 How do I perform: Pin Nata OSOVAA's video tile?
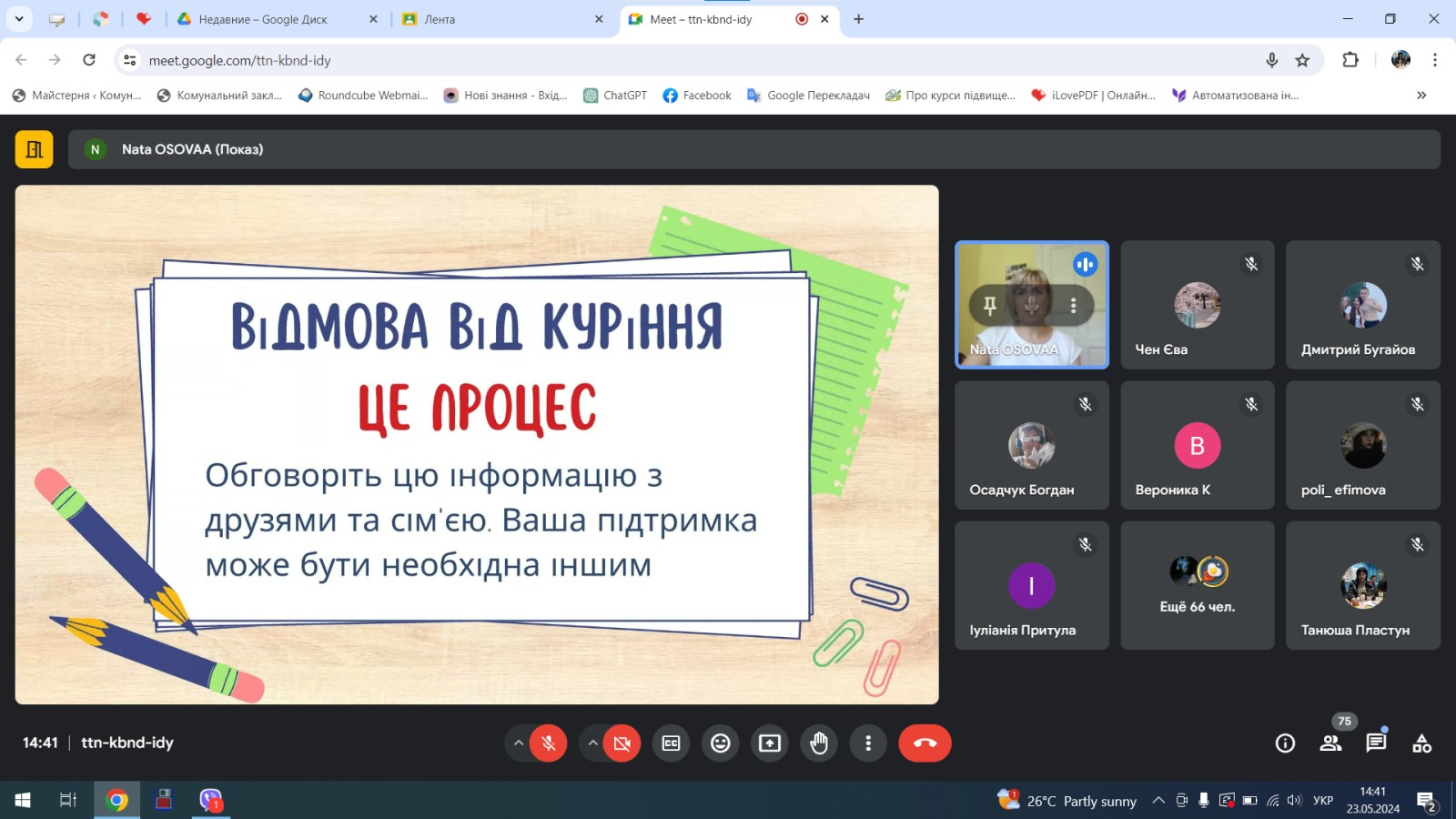point(990,306)
